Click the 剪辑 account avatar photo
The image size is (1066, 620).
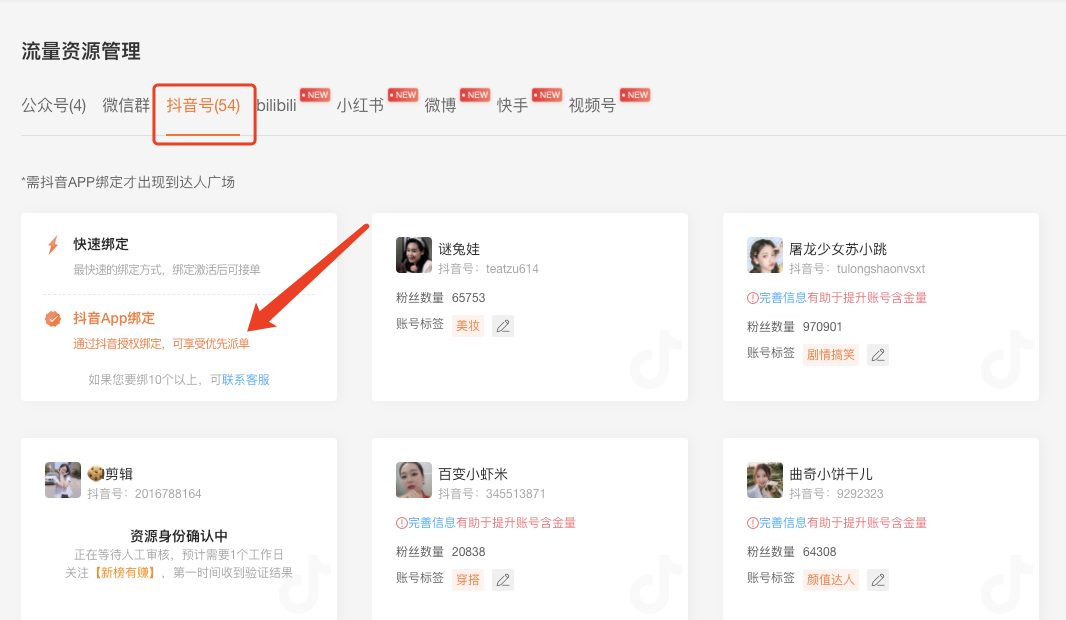tap(63, 480)
